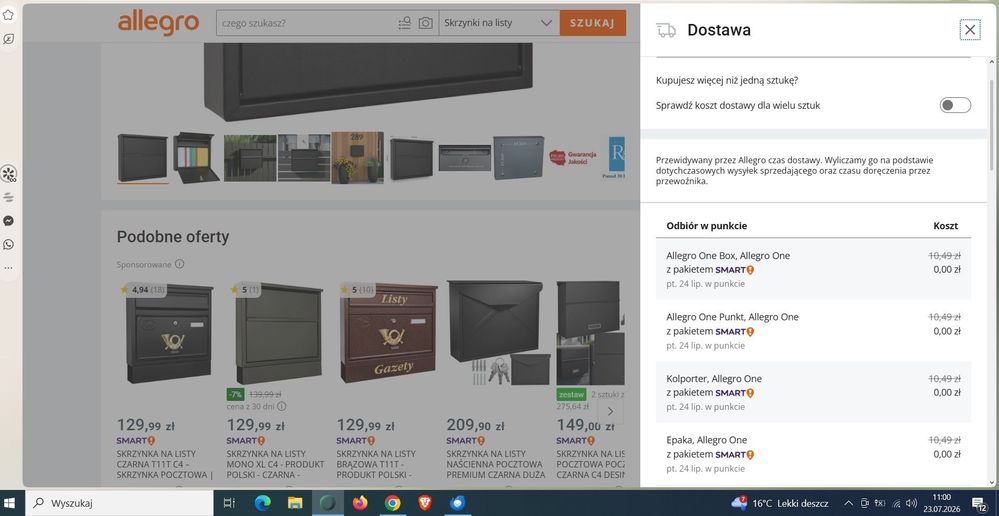Open the three-dots sidebar menu
999x516 pixels.
coord(8,268)
